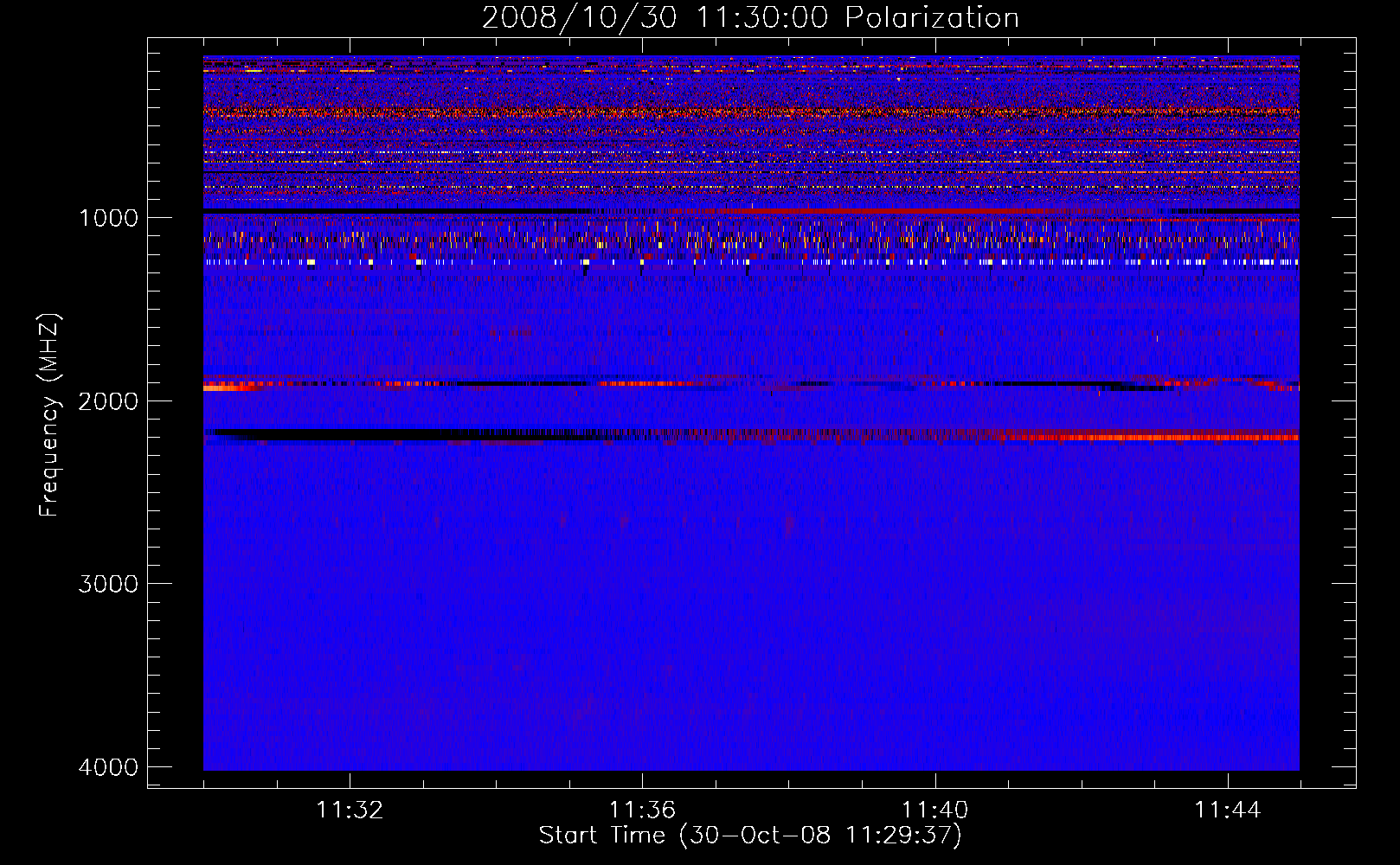Click the 4000 frequency tick label

click(x=109, y=767)
